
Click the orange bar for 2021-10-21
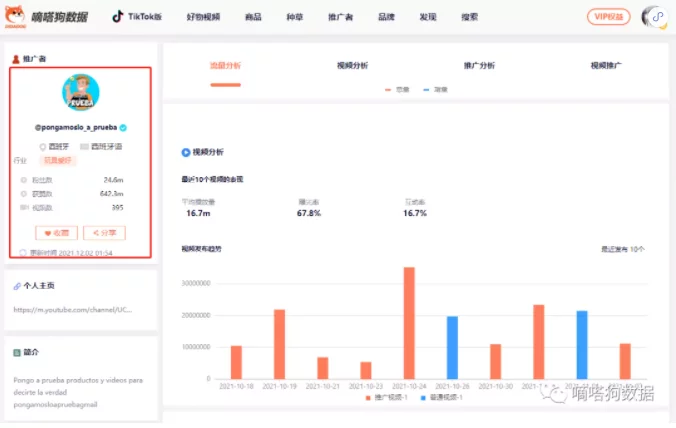[x=322, y=368]
